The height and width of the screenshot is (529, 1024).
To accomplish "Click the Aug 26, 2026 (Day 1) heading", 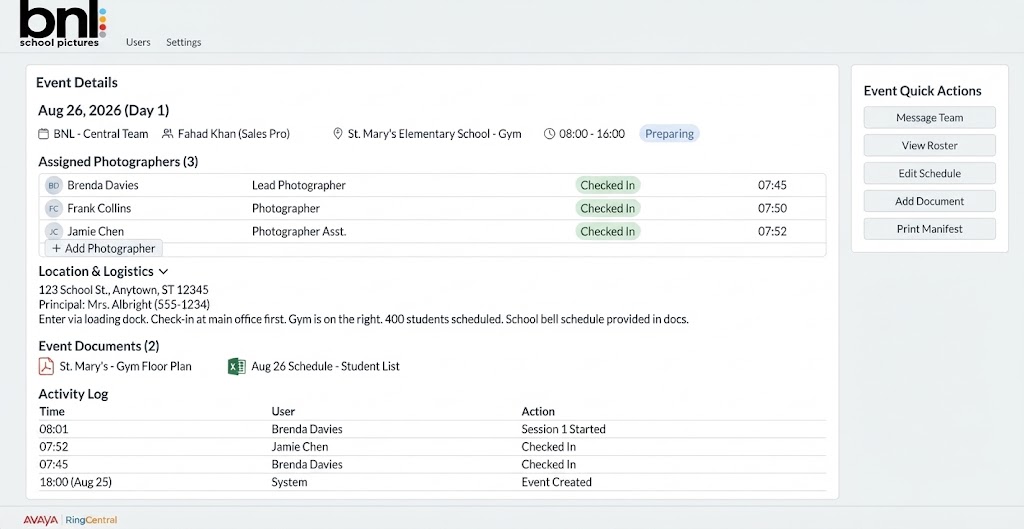I will pos(104,110).
